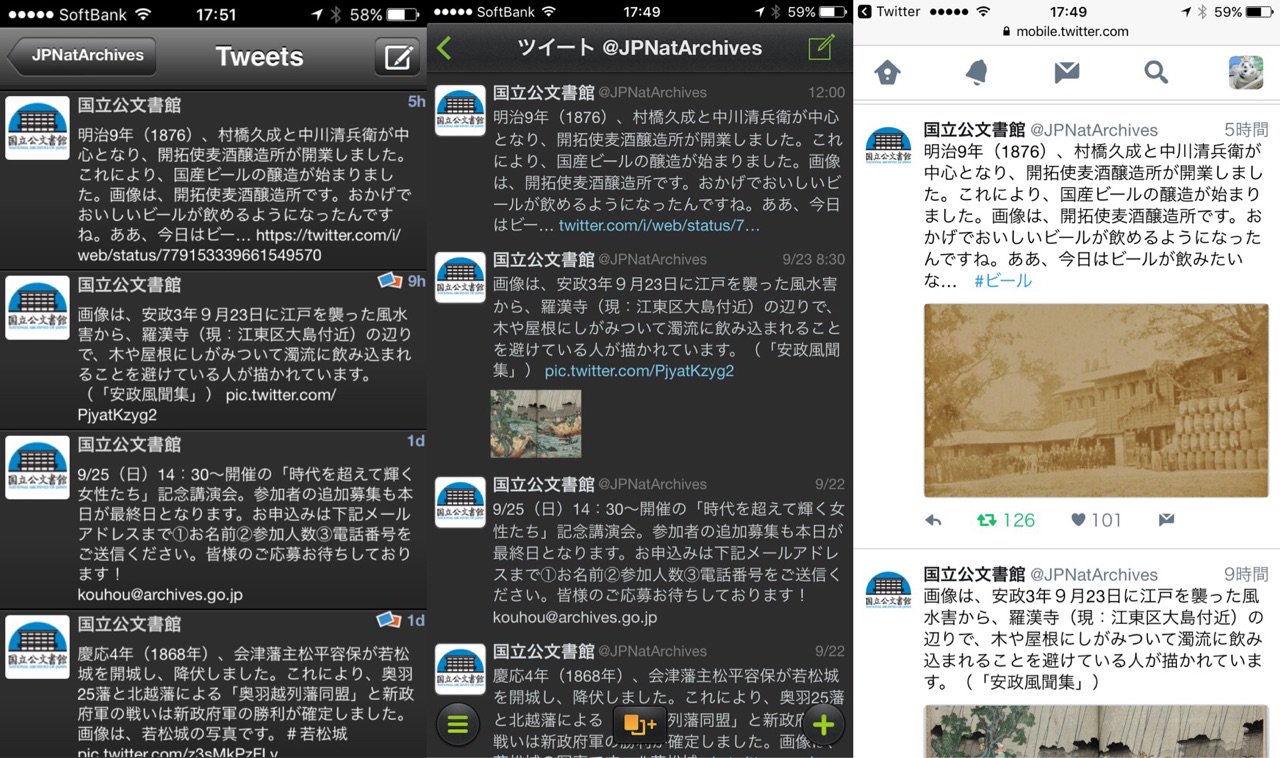Open the twitter.com/i/web/status/7… link in middle app
Viewport: 1280px width, 758px height.
(x=659, y=226)
